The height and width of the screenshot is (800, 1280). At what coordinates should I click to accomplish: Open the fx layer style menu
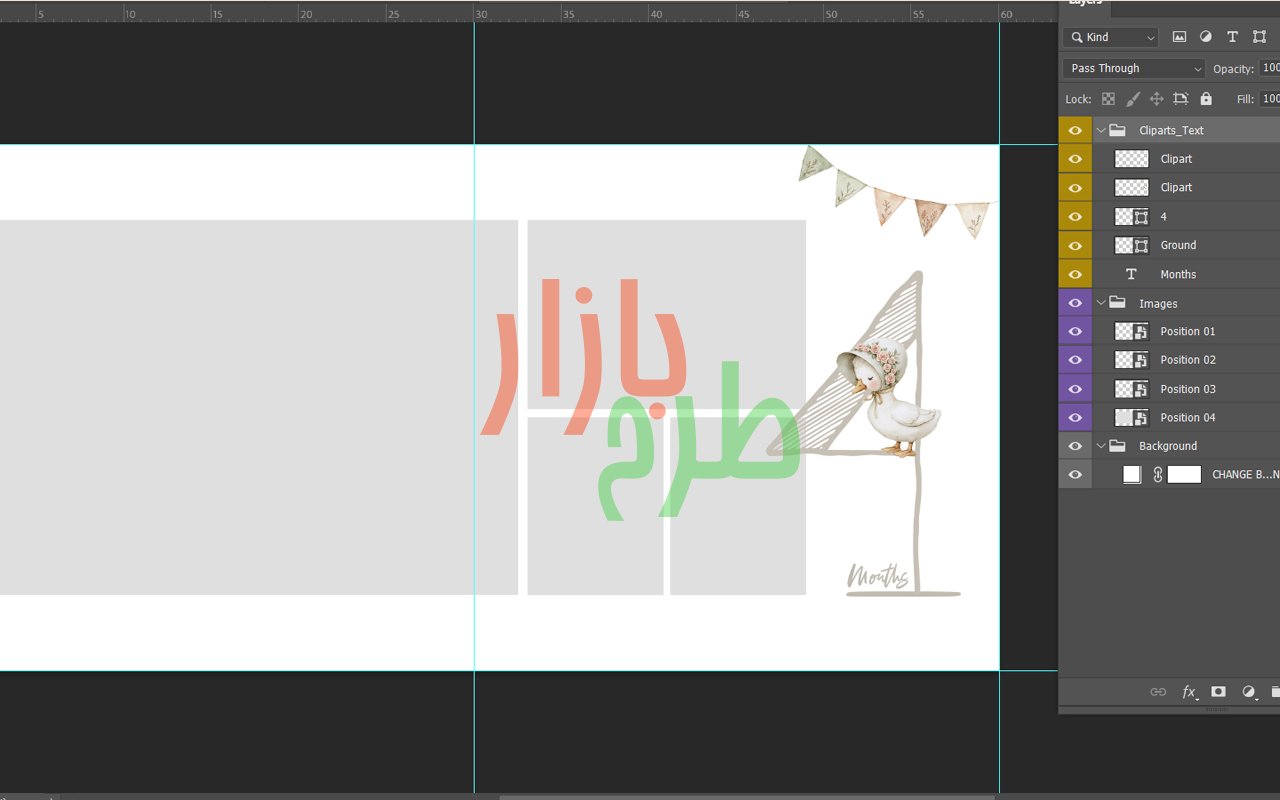point(1189,692)
